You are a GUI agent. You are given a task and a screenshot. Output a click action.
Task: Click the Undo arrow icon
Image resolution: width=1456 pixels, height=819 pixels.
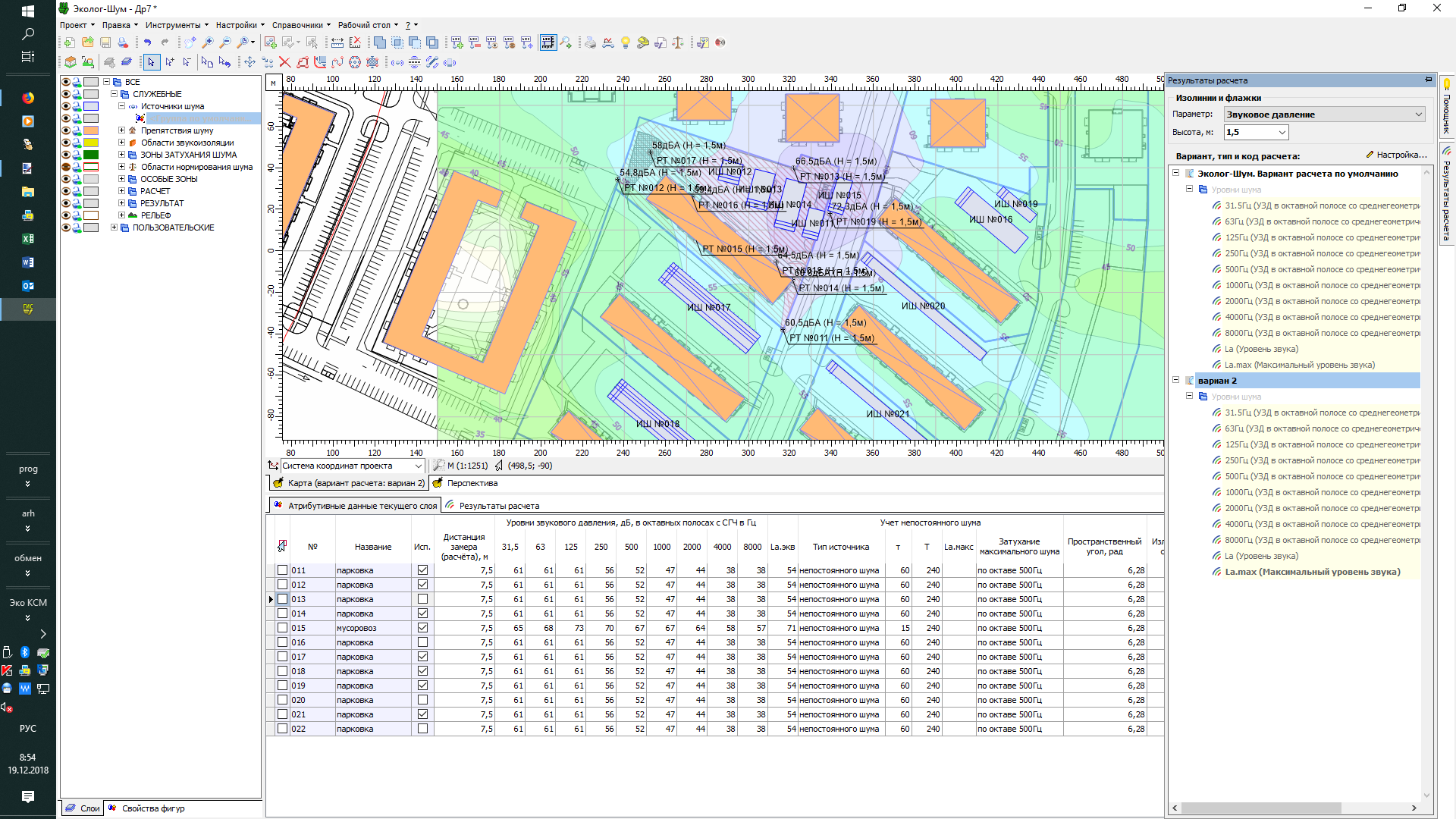pyautogui.click(x=147, y=43)
